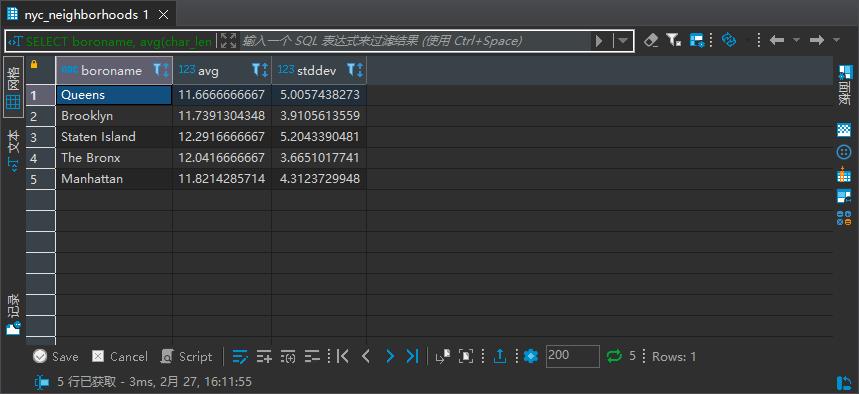
Task: Click the avg value 11.7391304348
Action: pos(222,116)
